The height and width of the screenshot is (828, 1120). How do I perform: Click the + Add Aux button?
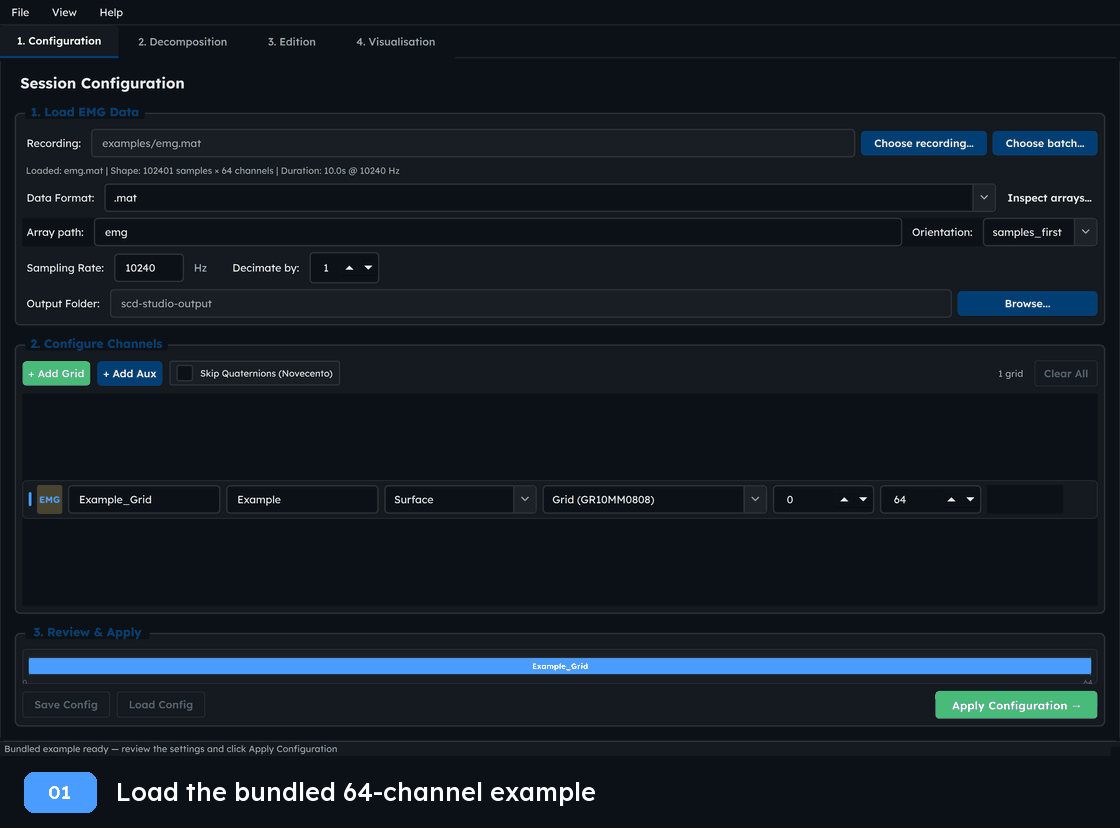129,373
